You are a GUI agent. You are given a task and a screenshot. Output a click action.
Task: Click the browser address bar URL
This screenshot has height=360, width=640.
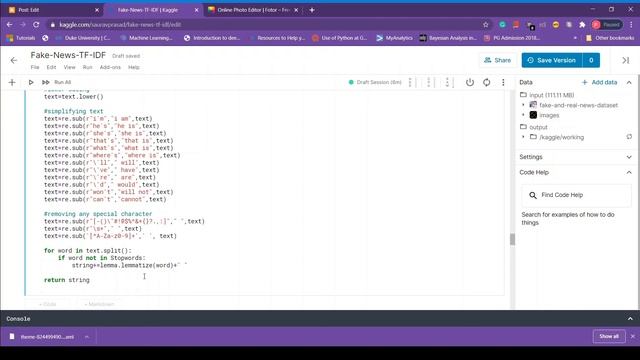coord(120,24)
